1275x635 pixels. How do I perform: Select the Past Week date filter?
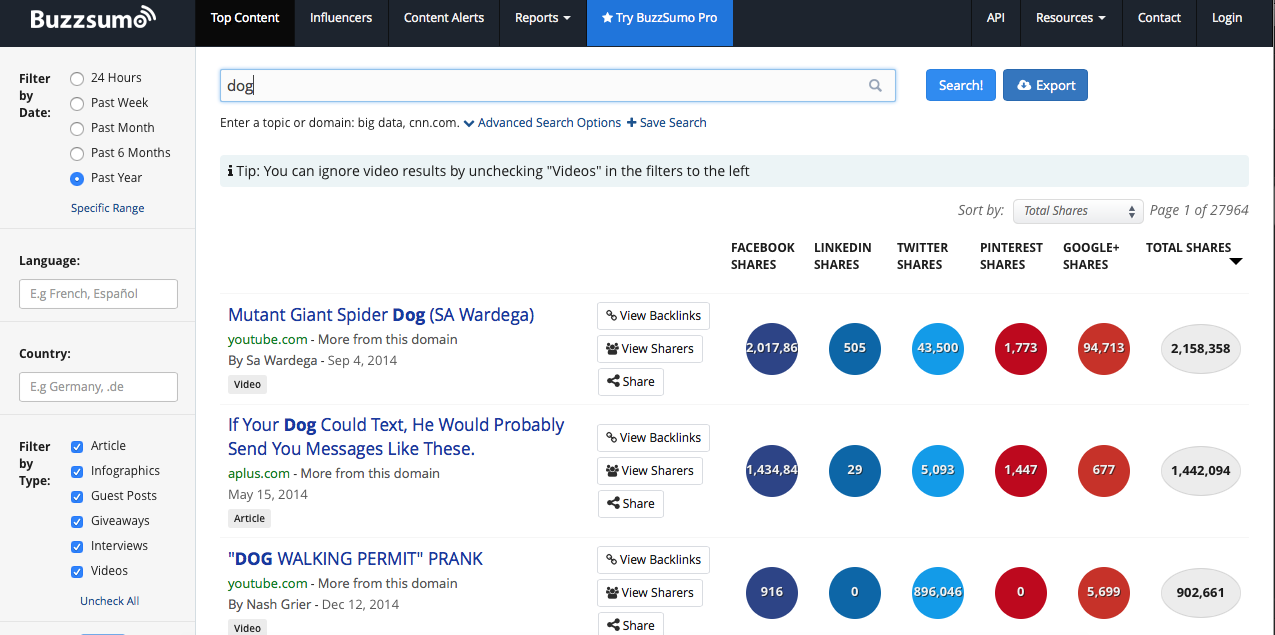(x=77, y=104)
